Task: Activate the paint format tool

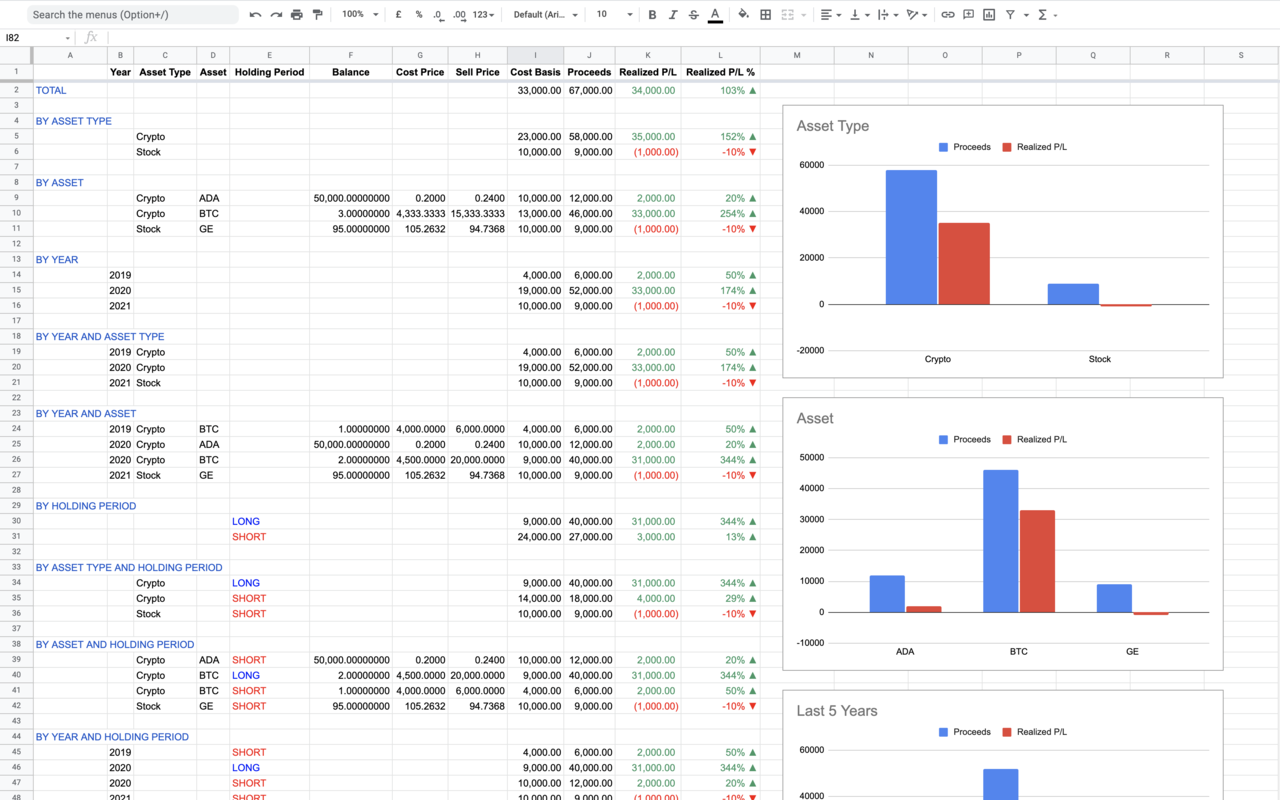Action: pyautogui.click(x=318, y=15)
